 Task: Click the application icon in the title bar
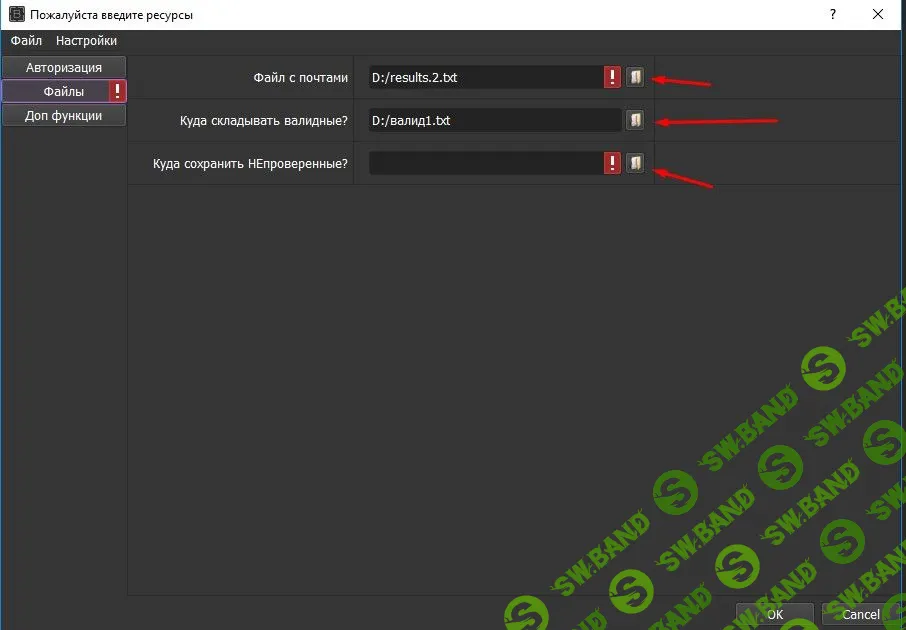[x=17, y=14]
